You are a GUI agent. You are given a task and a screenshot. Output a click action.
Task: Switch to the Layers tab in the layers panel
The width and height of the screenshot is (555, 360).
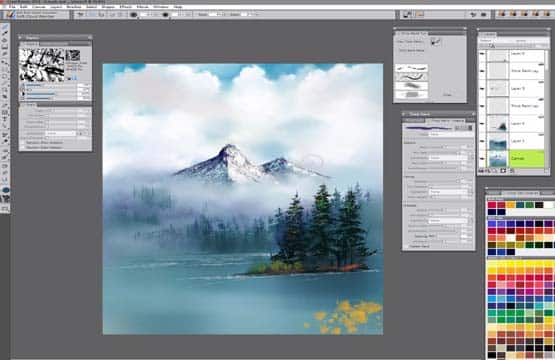[487, 35]
